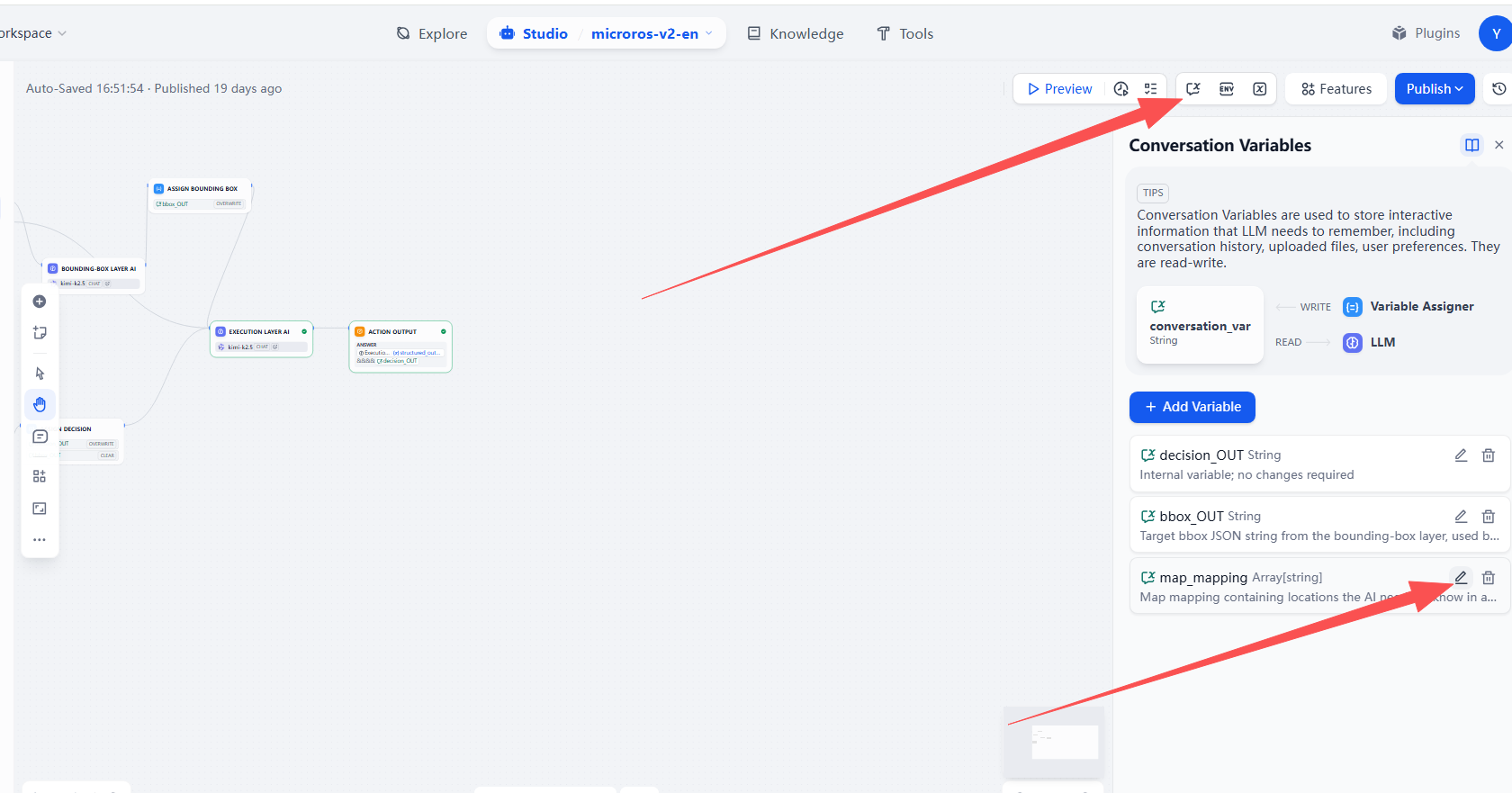Screen dimensions: 1512x793
Task: Open the conversation variables panel icon
Action: [x=1193, y=89]
